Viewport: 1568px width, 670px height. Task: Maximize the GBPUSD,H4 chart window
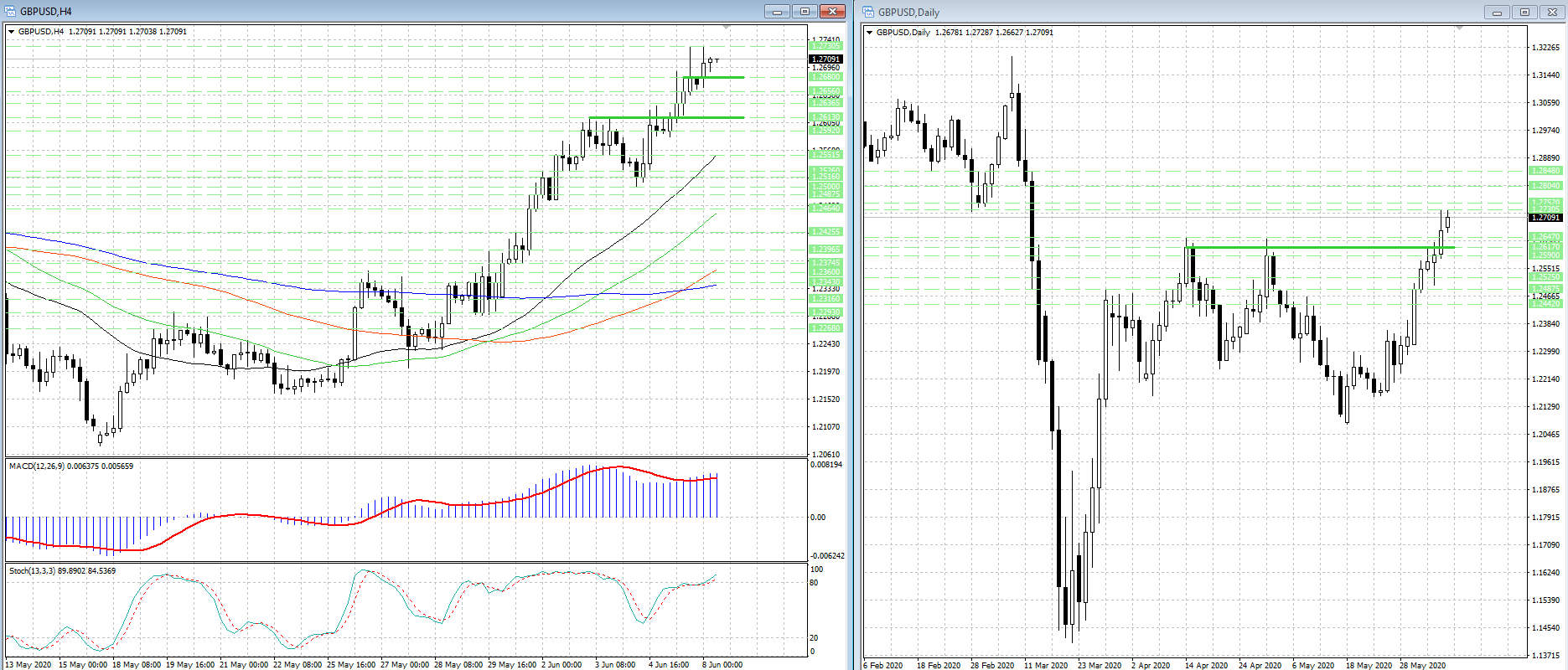coord(805,12)
